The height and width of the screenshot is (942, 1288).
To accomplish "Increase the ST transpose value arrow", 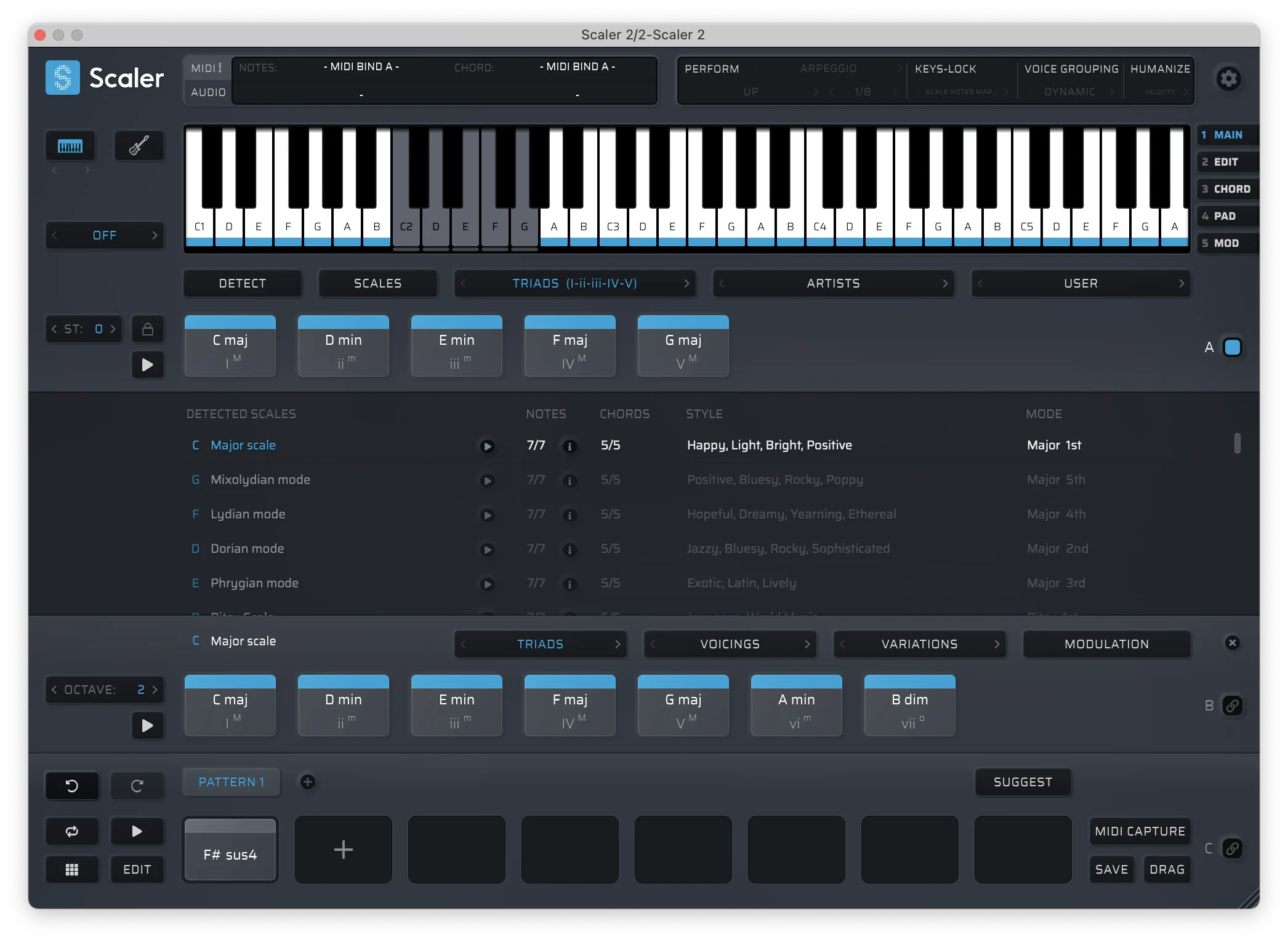I will [x=113, y=329].
